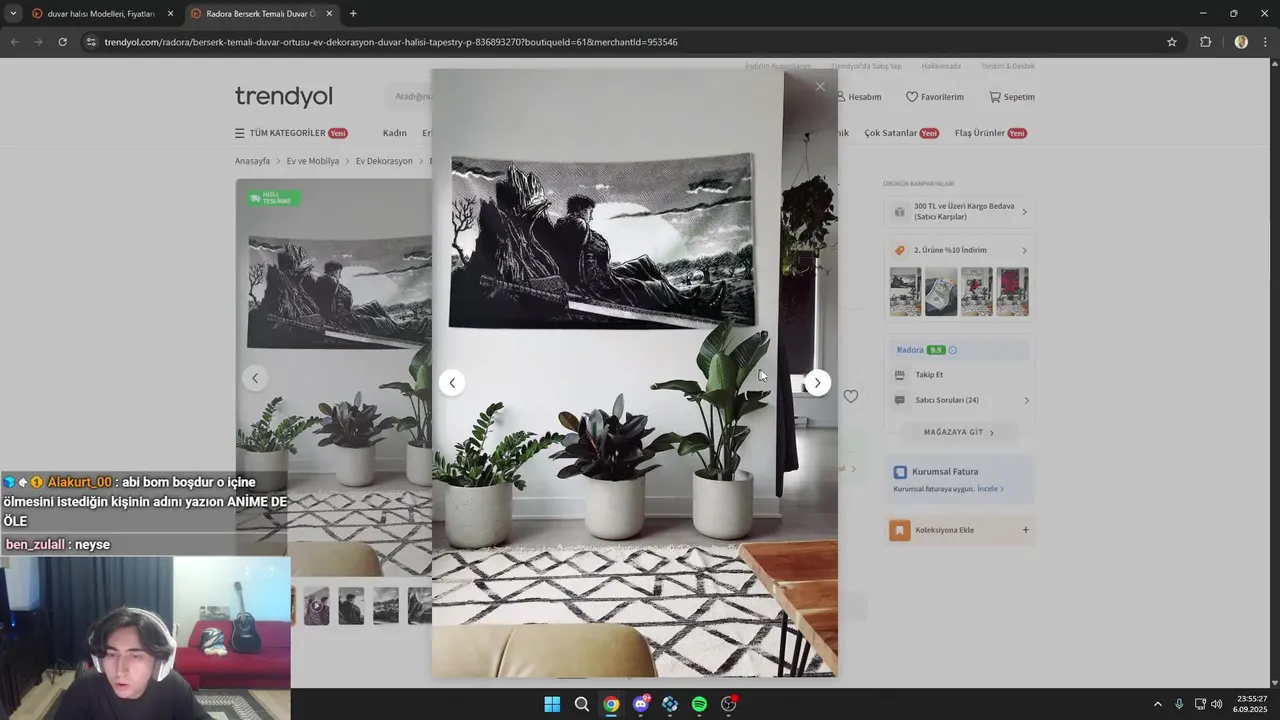Open the Chrome tab search dropdown
Viewport: 1280px width, 720px height.
[12, 14]
